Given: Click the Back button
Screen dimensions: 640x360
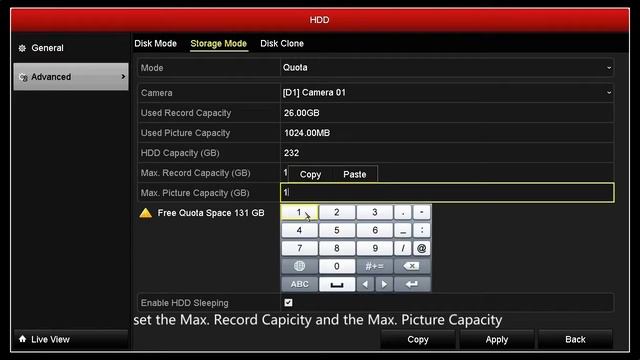Looking at the screenshot, I should (x=575, y=340).
